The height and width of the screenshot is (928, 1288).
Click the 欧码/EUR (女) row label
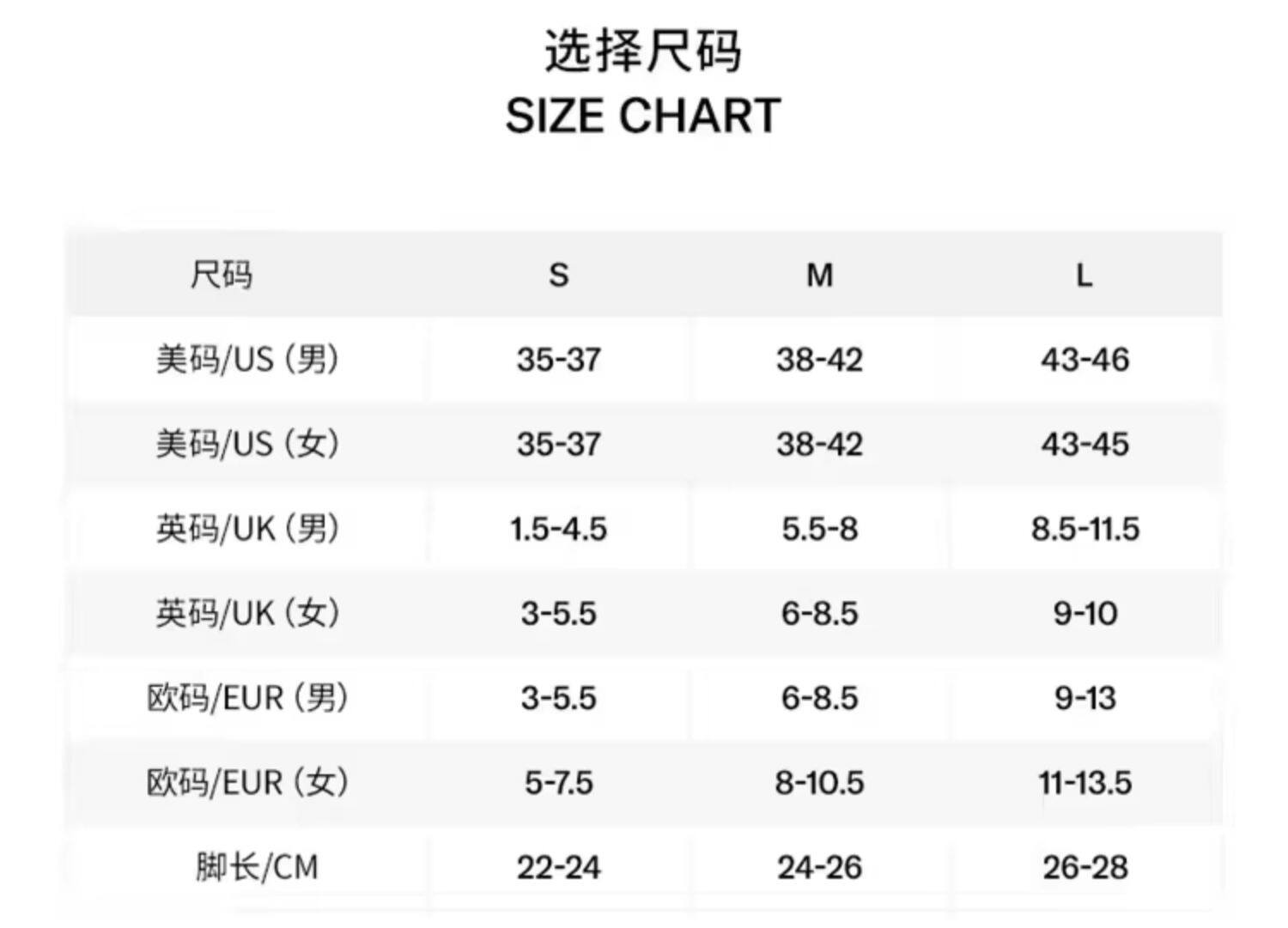pos(247,782)
